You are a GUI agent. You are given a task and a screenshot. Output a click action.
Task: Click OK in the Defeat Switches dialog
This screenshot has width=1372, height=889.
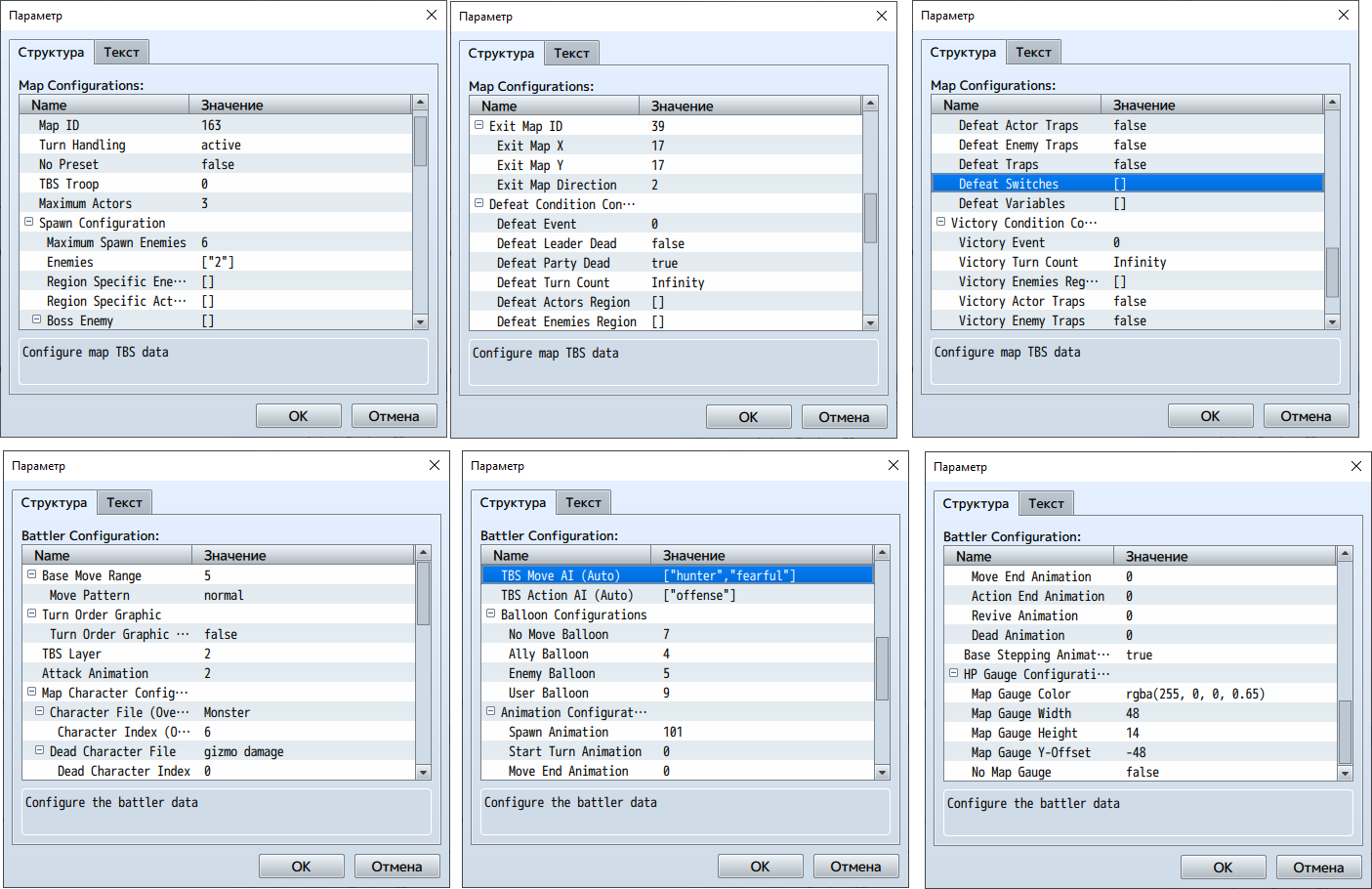click(x=1211, y=416)
